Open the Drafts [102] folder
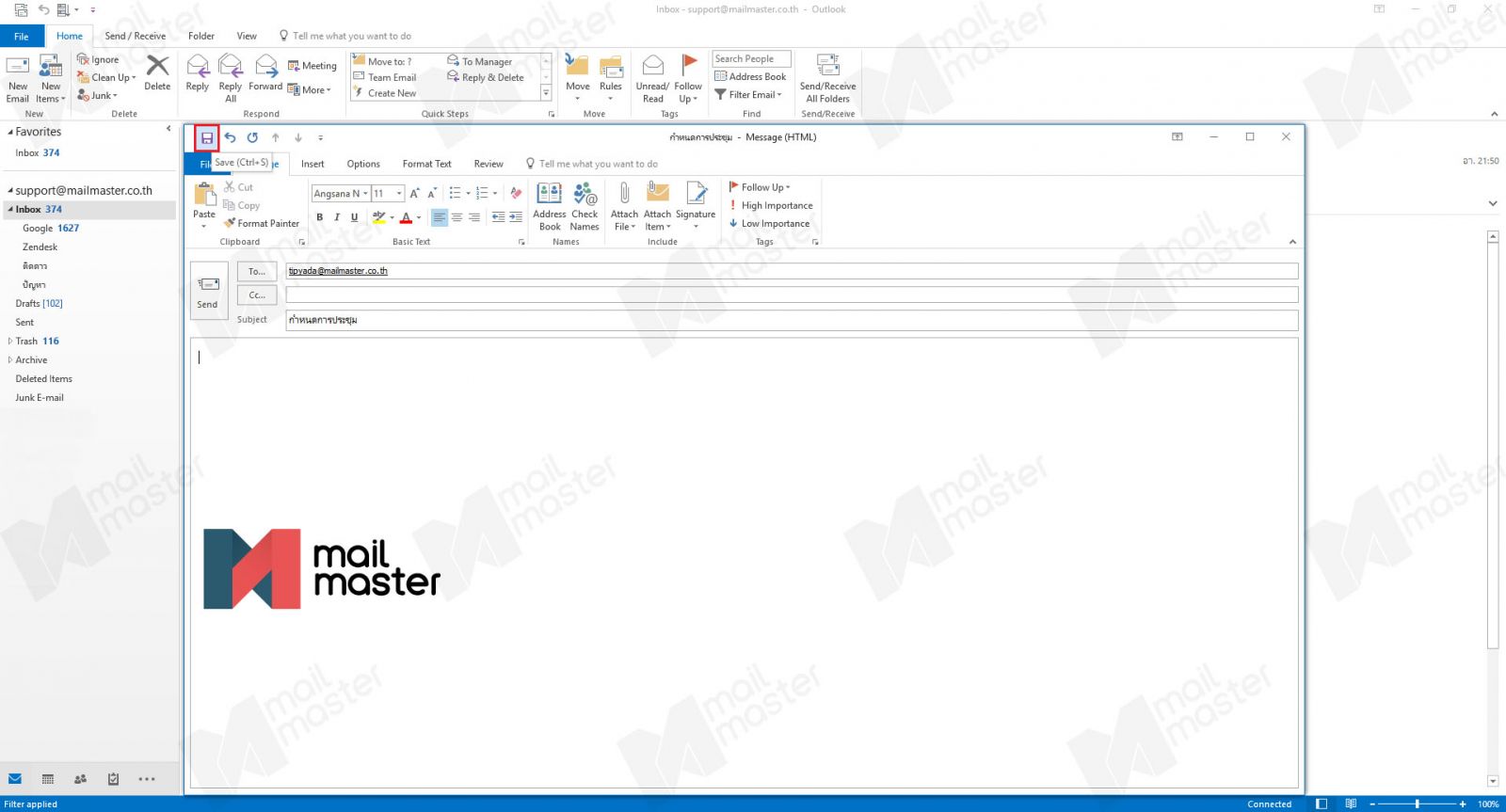1506x812 pixels. pos(40,303)
